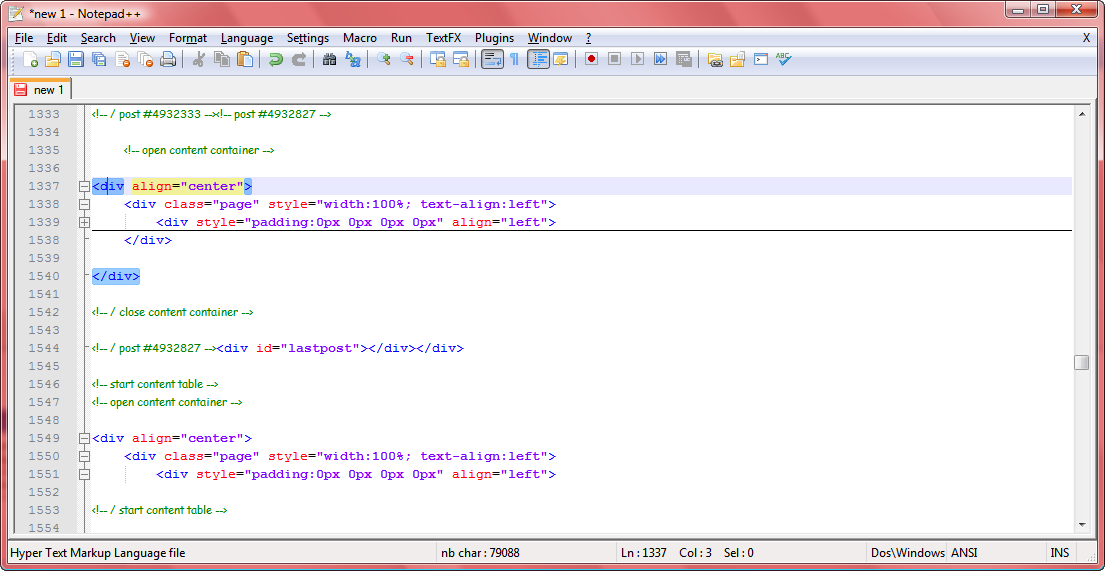Image resolution: width=1105 pixels, height=571 pixels.
Task: Click the Copy toolbar icon
Action: click(222, 60)
